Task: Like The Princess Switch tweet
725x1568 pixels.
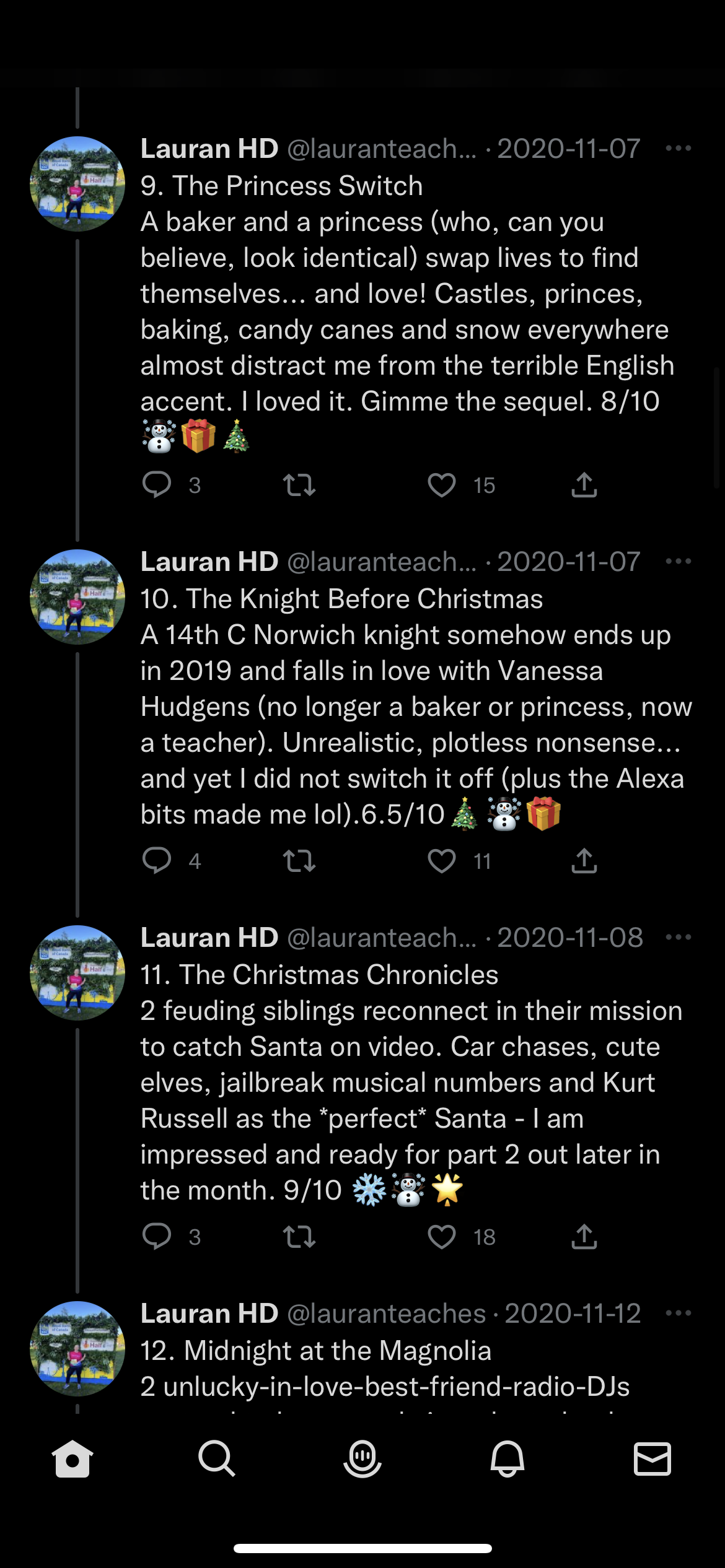Action: coord(442,485)
